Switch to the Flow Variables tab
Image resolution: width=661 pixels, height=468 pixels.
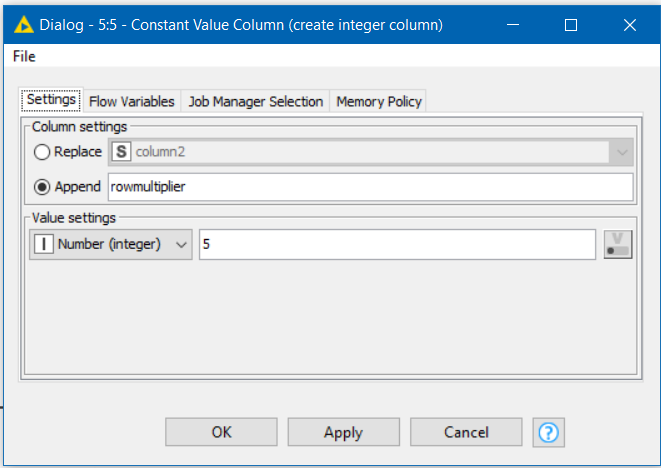132,102
